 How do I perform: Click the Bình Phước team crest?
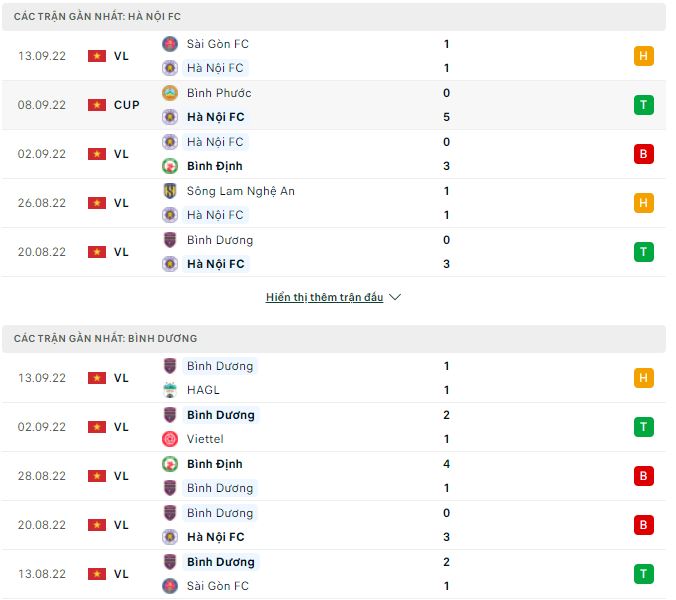[169, 93]
